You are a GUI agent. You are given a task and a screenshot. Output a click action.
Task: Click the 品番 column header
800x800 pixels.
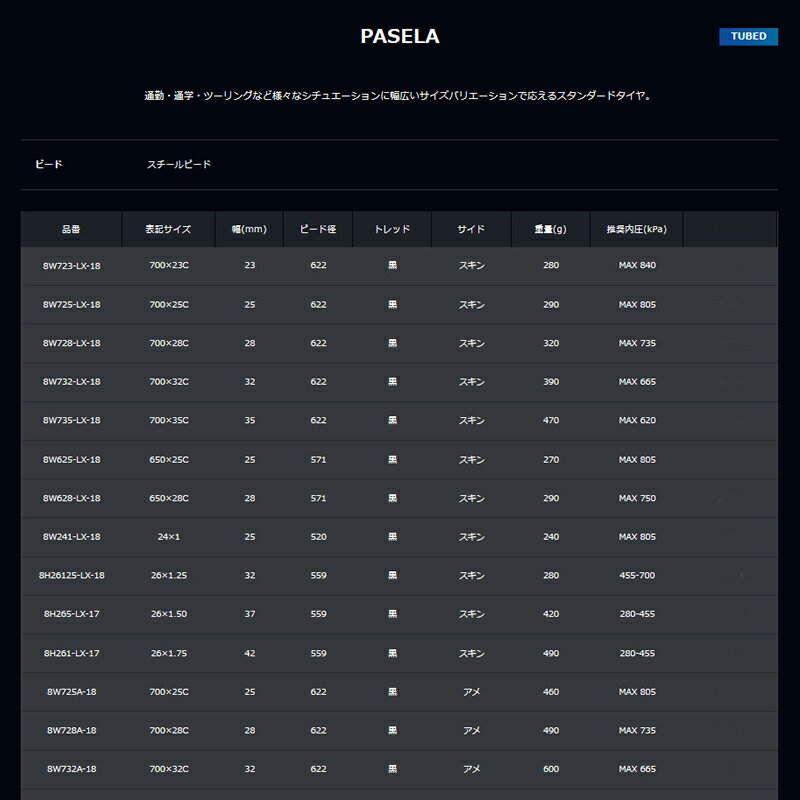(71, 229)
